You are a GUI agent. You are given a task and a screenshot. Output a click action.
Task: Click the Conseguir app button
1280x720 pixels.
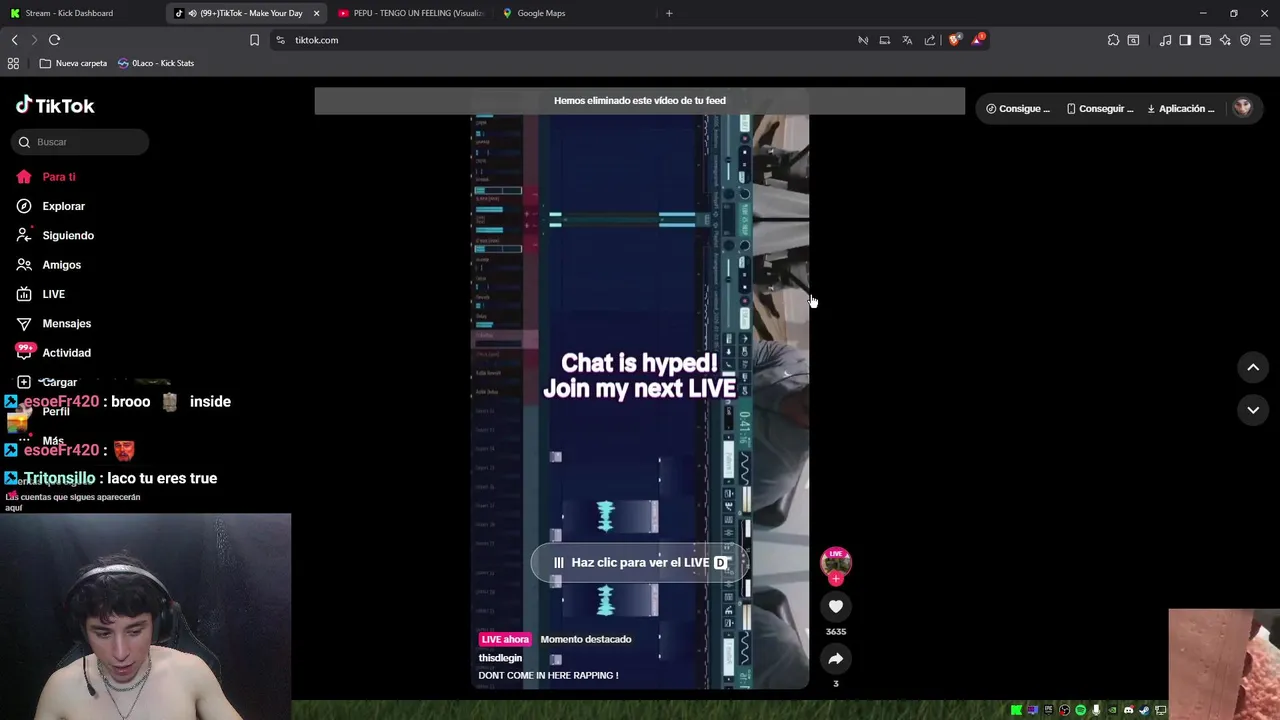(x=1100, y=108)
